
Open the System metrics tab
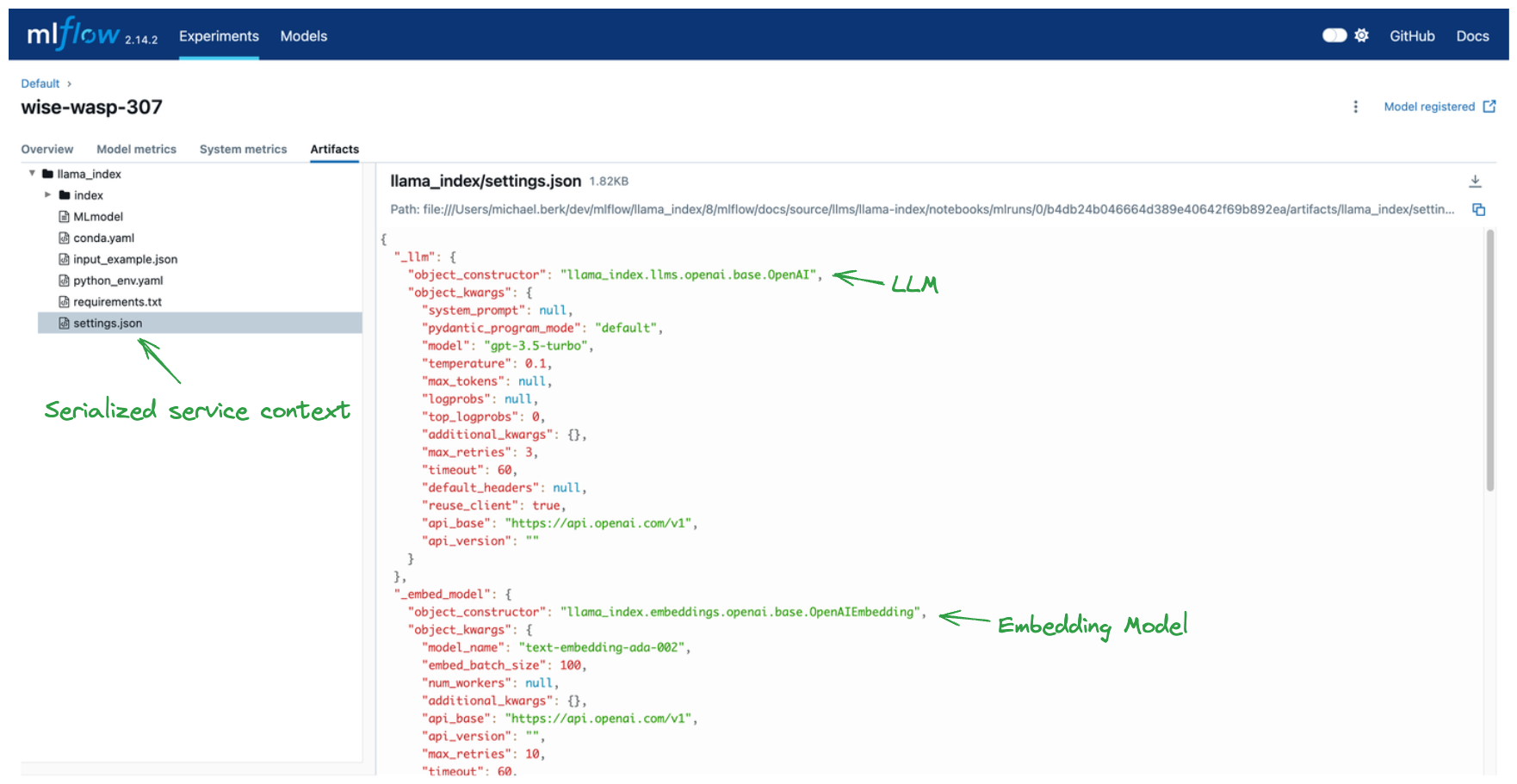[x=243, y=149]
